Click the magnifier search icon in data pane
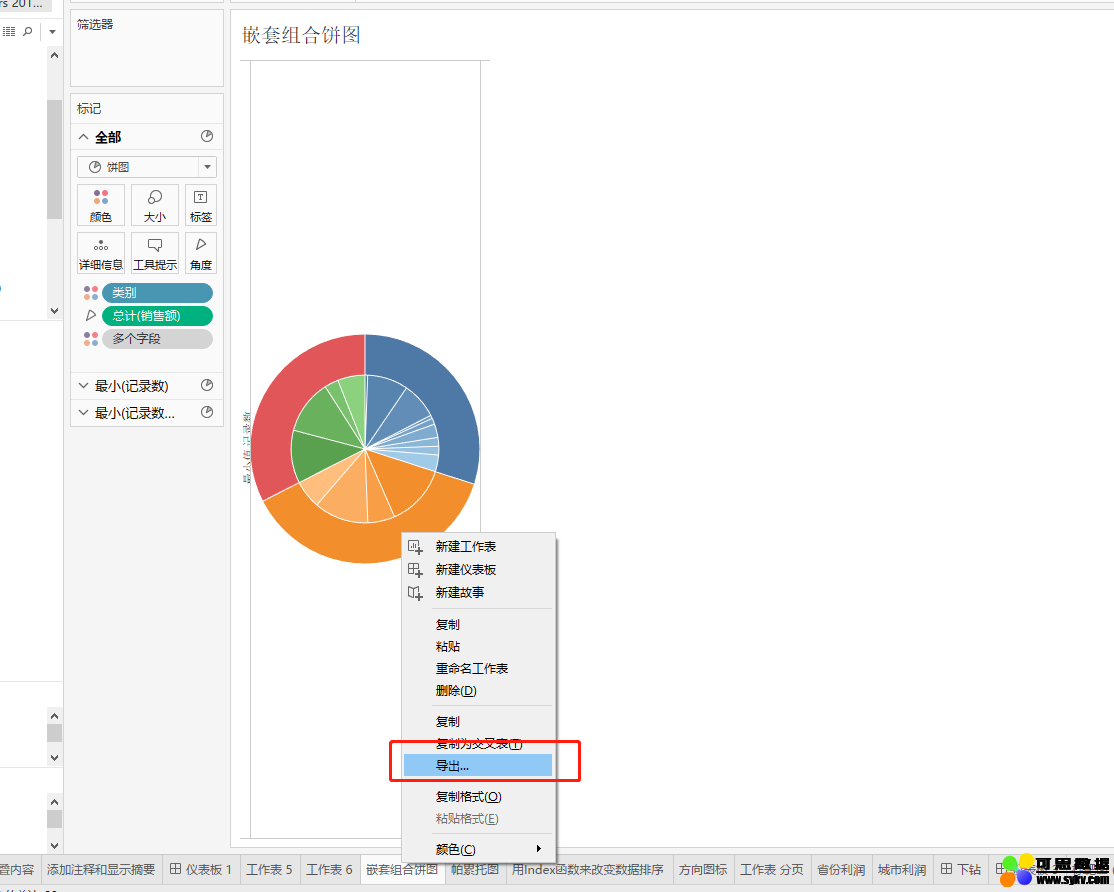Viewport: 1114px width, 892px height. click(x=28, y=32)
